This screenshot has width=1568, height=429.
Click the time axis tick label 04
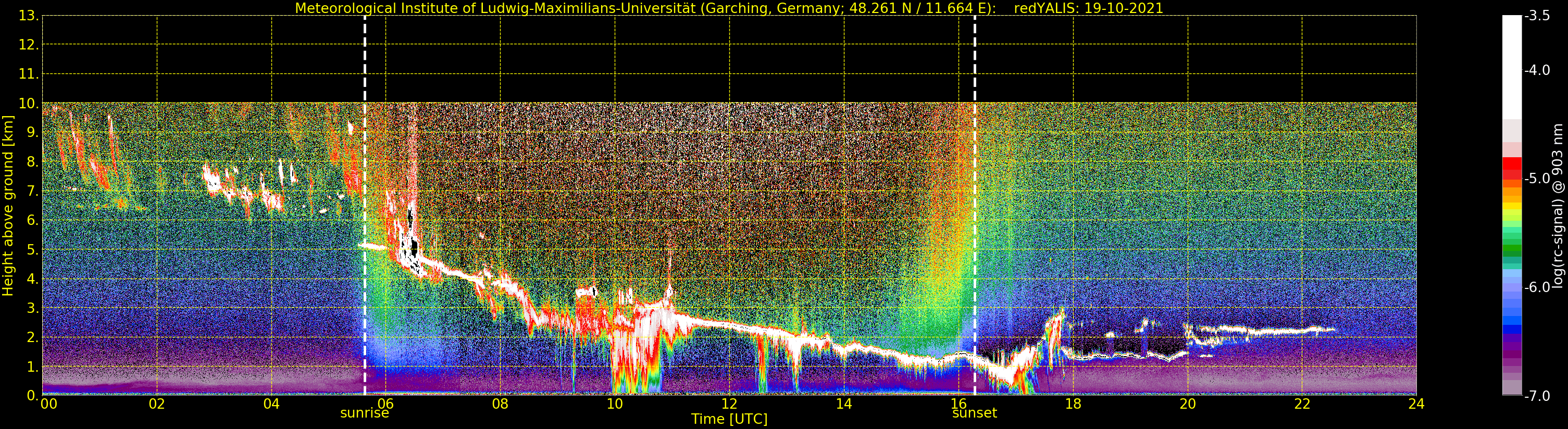[x=271, y=404]
